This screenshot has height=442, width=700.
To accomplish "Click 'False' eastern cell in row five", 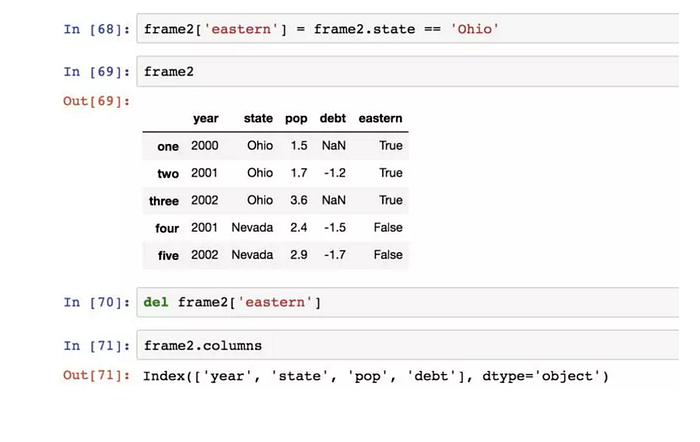I will 388,254.
